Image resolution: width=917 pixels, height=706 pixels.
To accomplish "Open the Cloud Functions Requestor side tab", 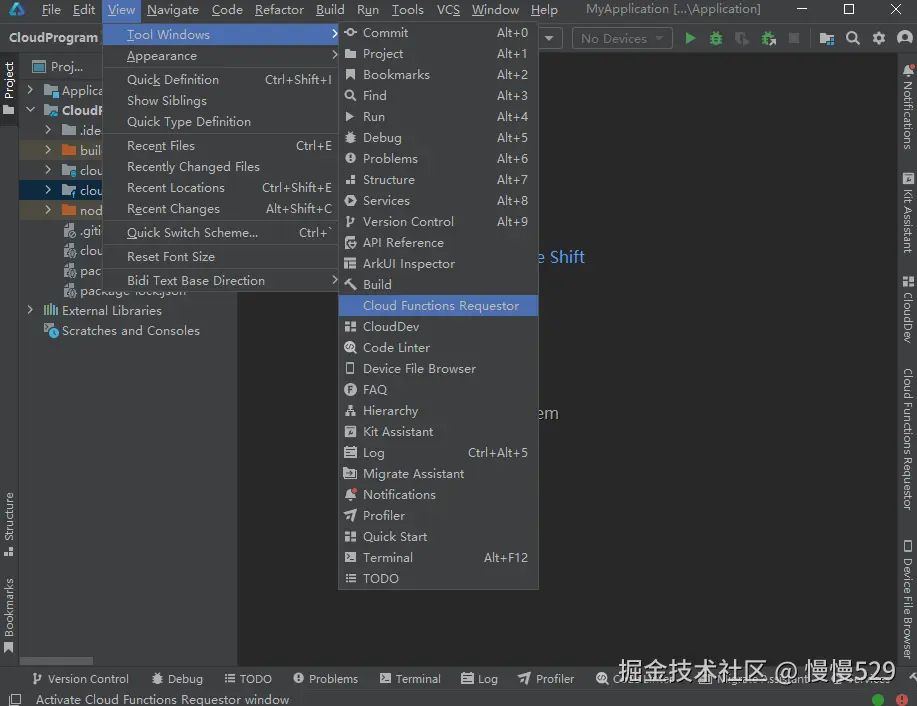I will pyautogui.click(x=908, y=439).
